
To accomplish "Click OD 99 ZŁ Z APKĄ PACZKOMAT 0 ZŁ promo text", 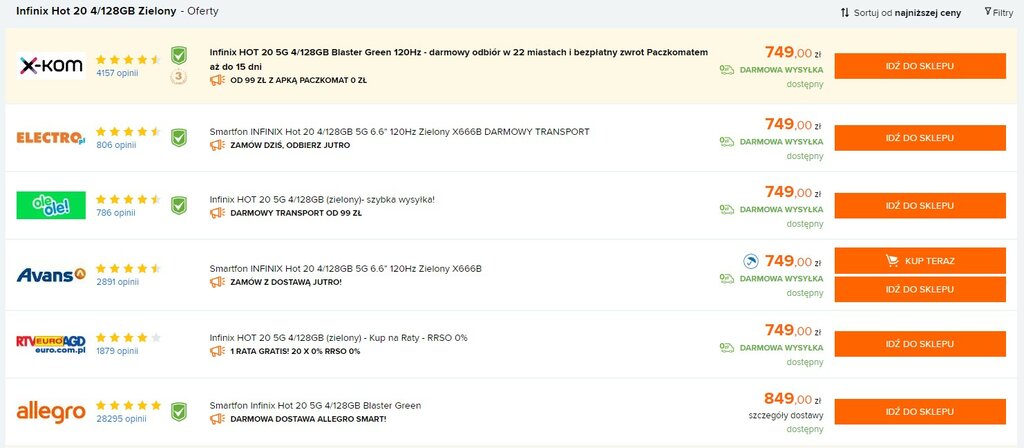I will [298, 81].
